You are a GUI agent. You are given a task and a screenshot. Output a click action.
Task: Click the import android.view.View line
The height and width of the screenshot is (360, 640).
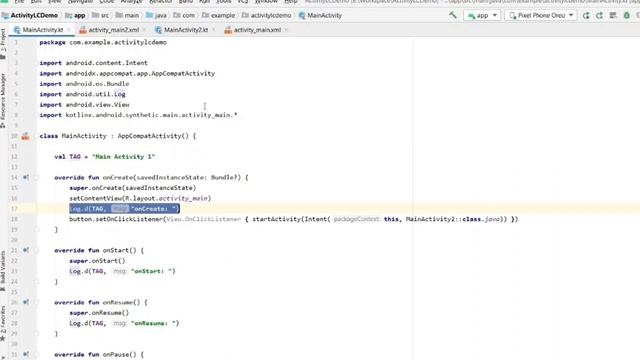[84, 105]
